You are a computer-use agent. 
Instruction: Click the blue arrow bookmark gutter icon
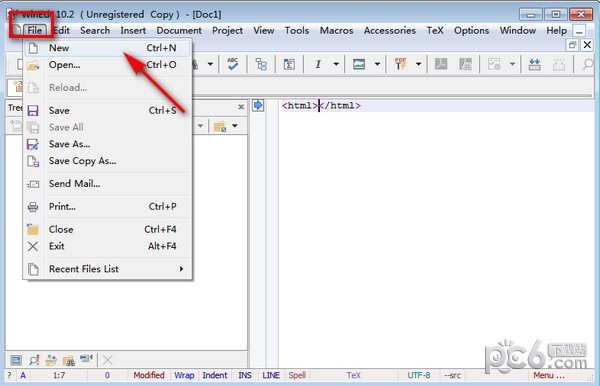[x=258, y=105]
